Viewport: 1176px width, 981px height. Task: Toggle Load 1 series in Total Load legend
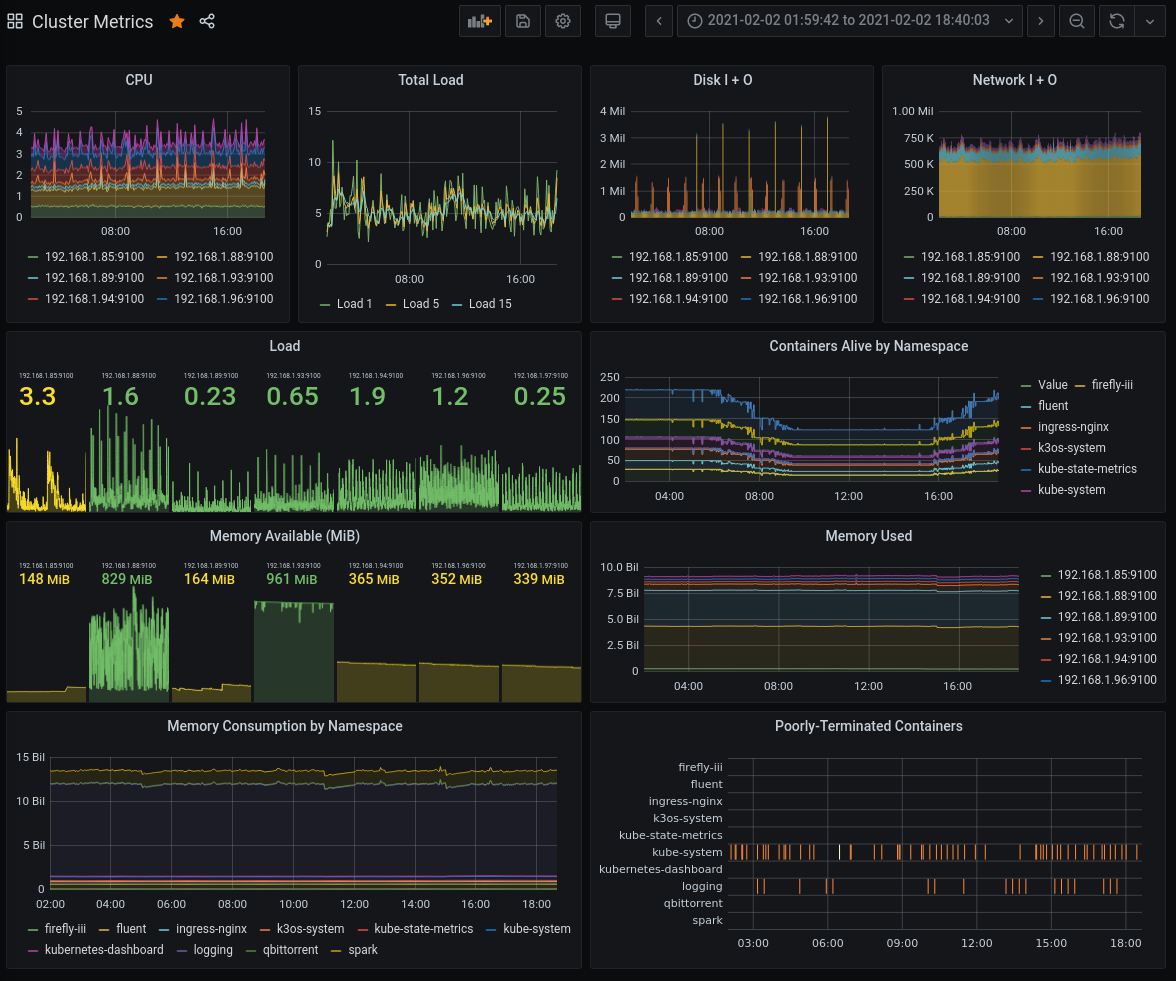tap(354, 304)
